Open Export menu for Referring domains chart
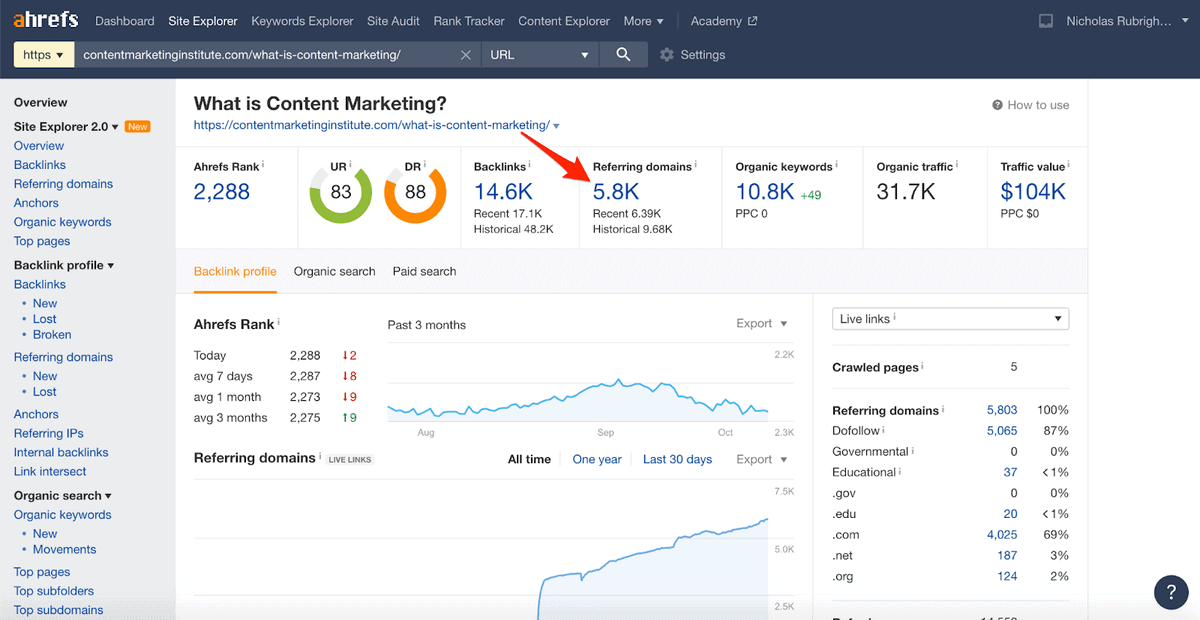This screenshot has width=1200, height=620. [x=762, y=460]
